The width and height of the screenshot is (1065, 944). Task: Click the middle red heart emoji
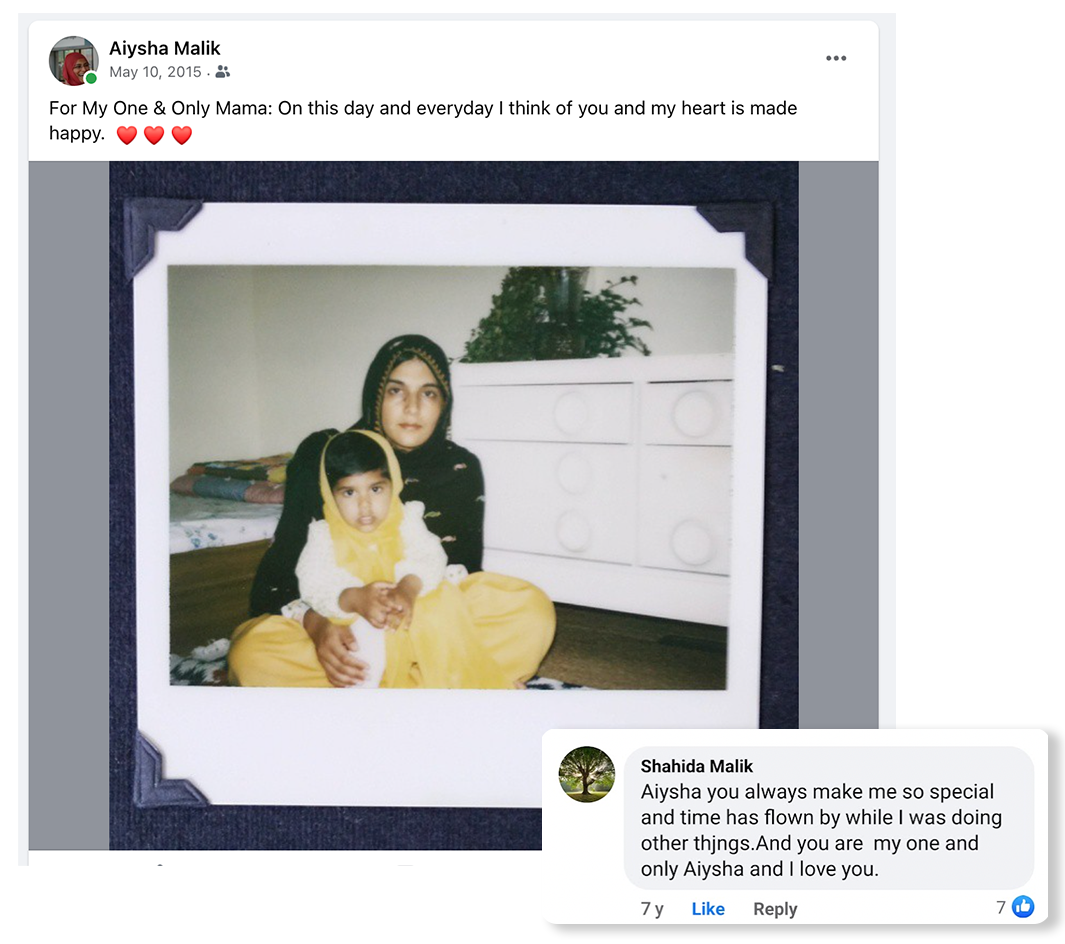[x=154, y=135]
